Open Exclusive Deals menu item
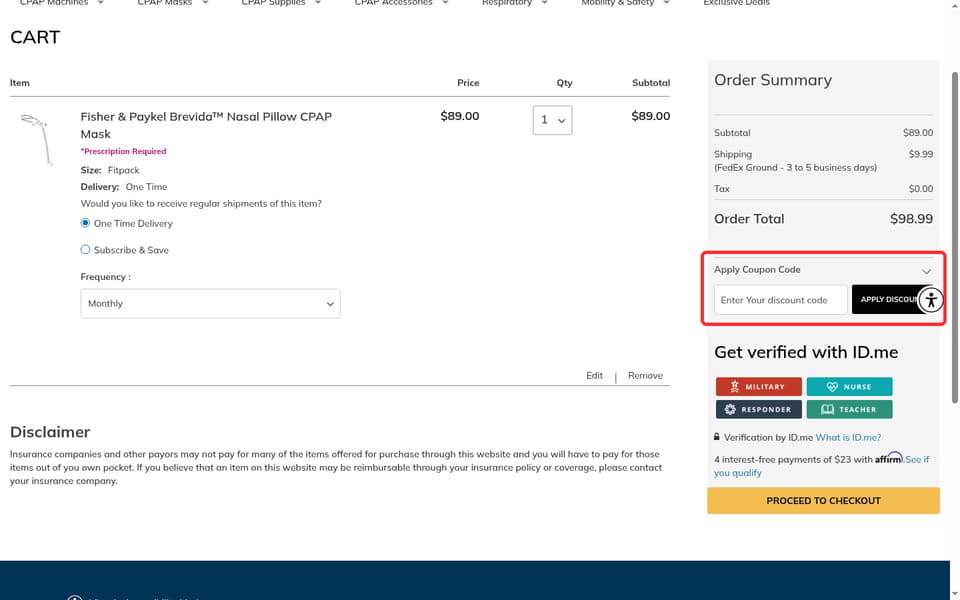The height and width of the screenshot is (600, 960). click(736, 2)
